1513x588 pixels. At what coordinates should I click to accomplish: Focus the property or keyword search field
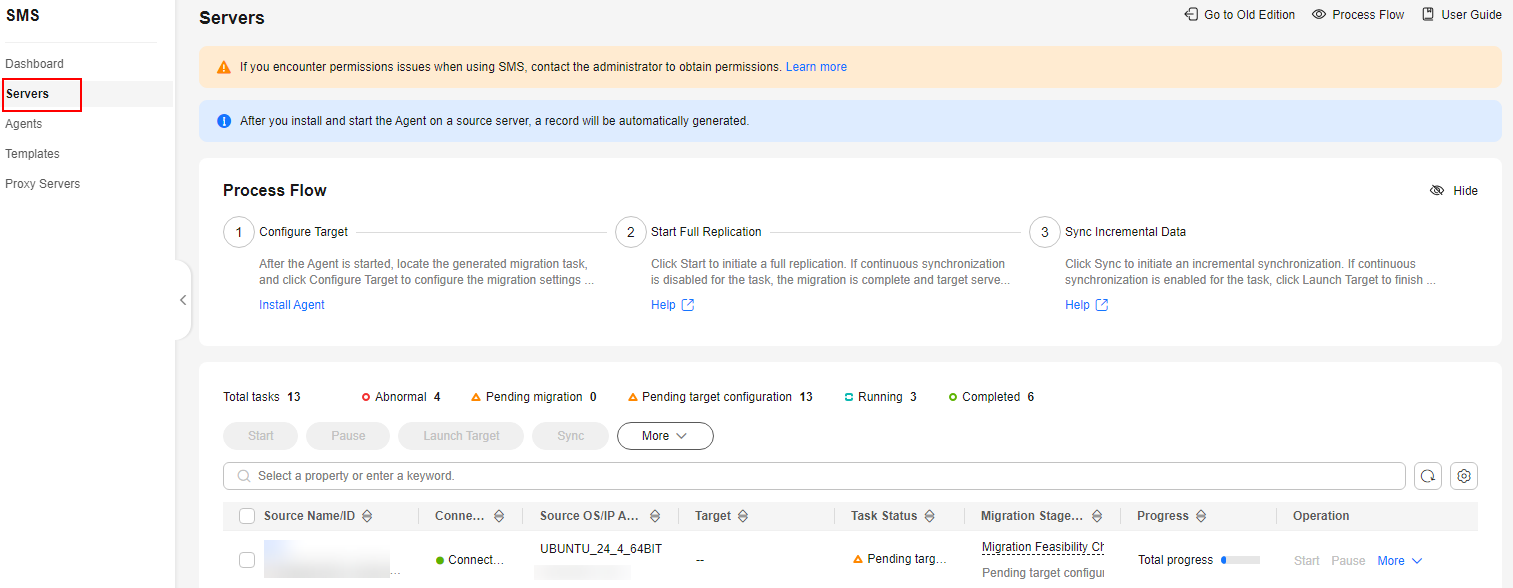814,476
